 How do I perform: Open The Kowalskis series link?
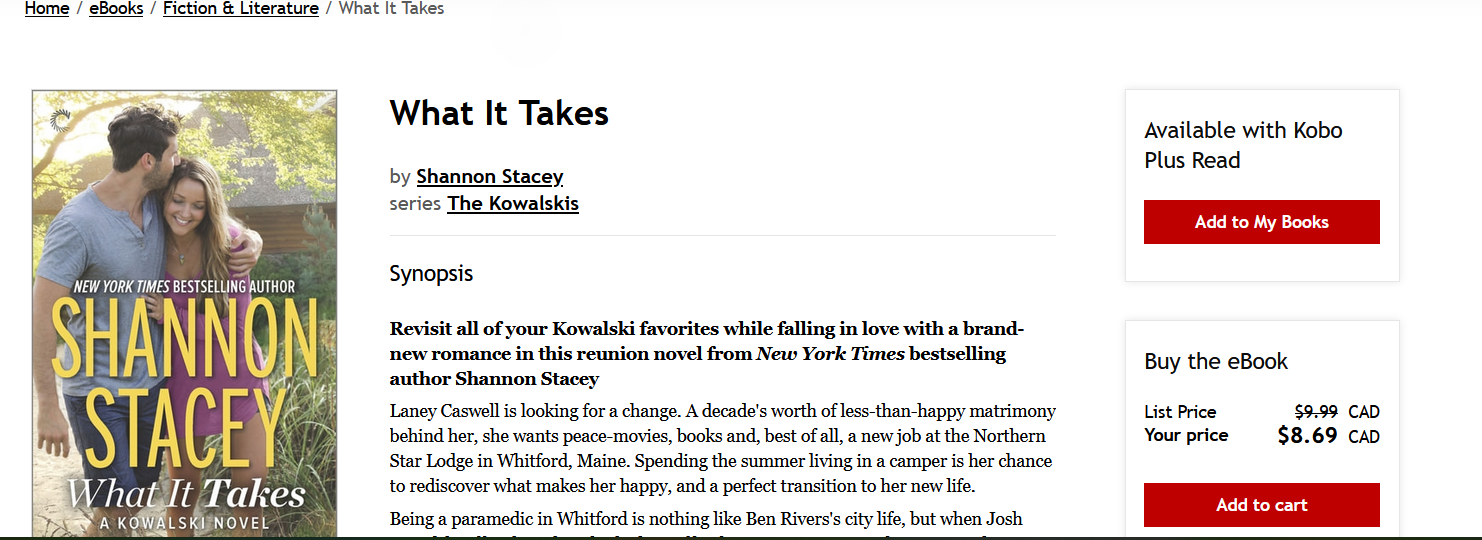click(513, 204)
